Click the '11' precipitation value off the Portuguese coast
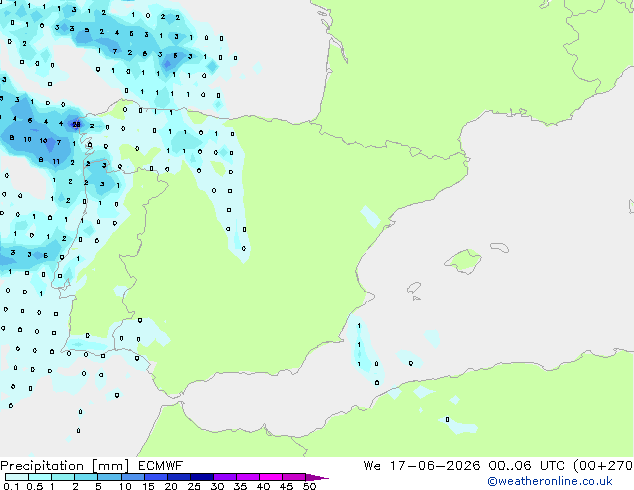Screen dimensions: 634x490 56,162
